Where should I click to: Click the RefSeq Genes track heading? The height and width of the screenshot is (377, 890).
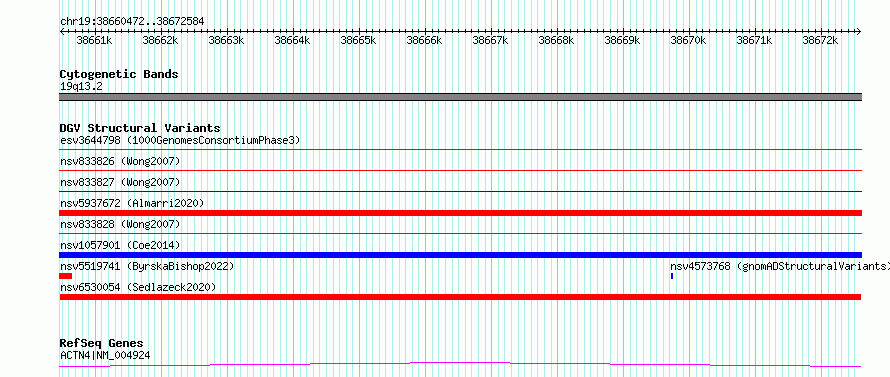coord(102,344)
